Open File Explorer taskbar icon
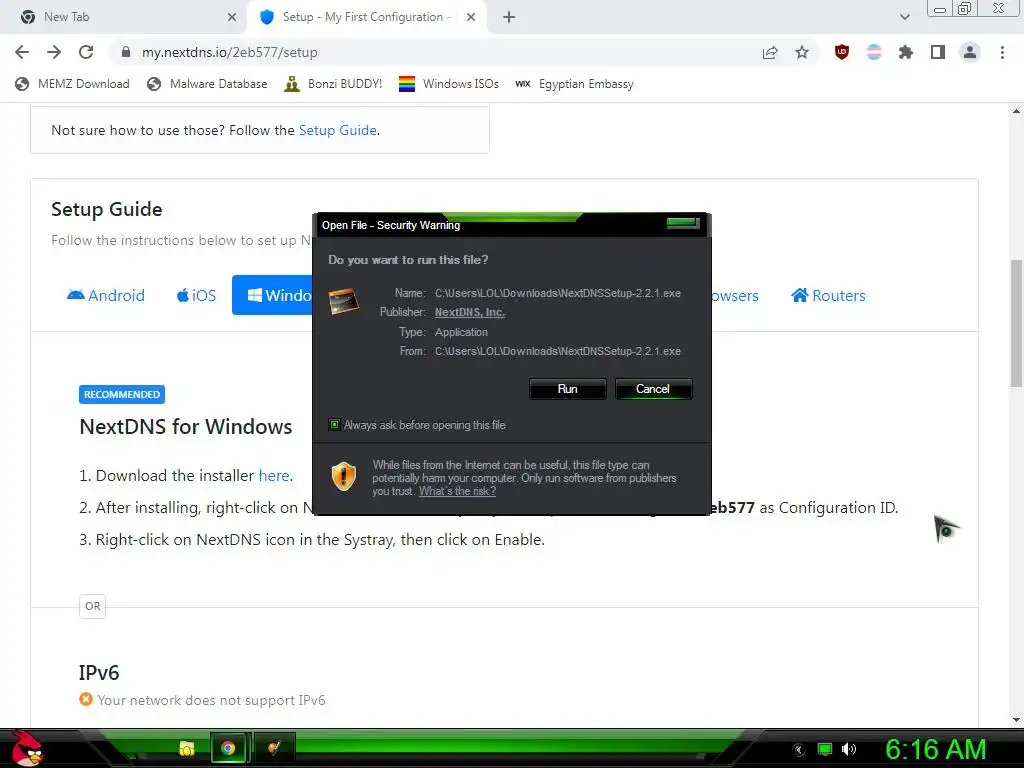 pyautogui.click(x=187, y=748)
